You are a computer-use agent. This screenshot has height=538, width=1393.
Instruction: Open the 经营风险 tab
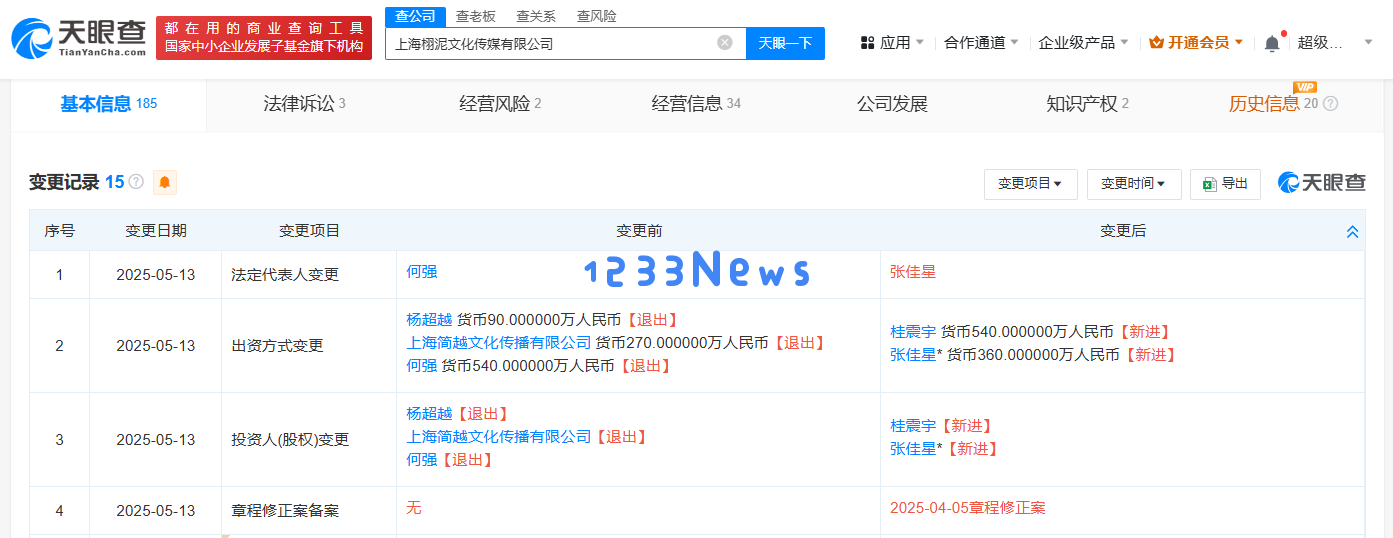tap(500, 104)
